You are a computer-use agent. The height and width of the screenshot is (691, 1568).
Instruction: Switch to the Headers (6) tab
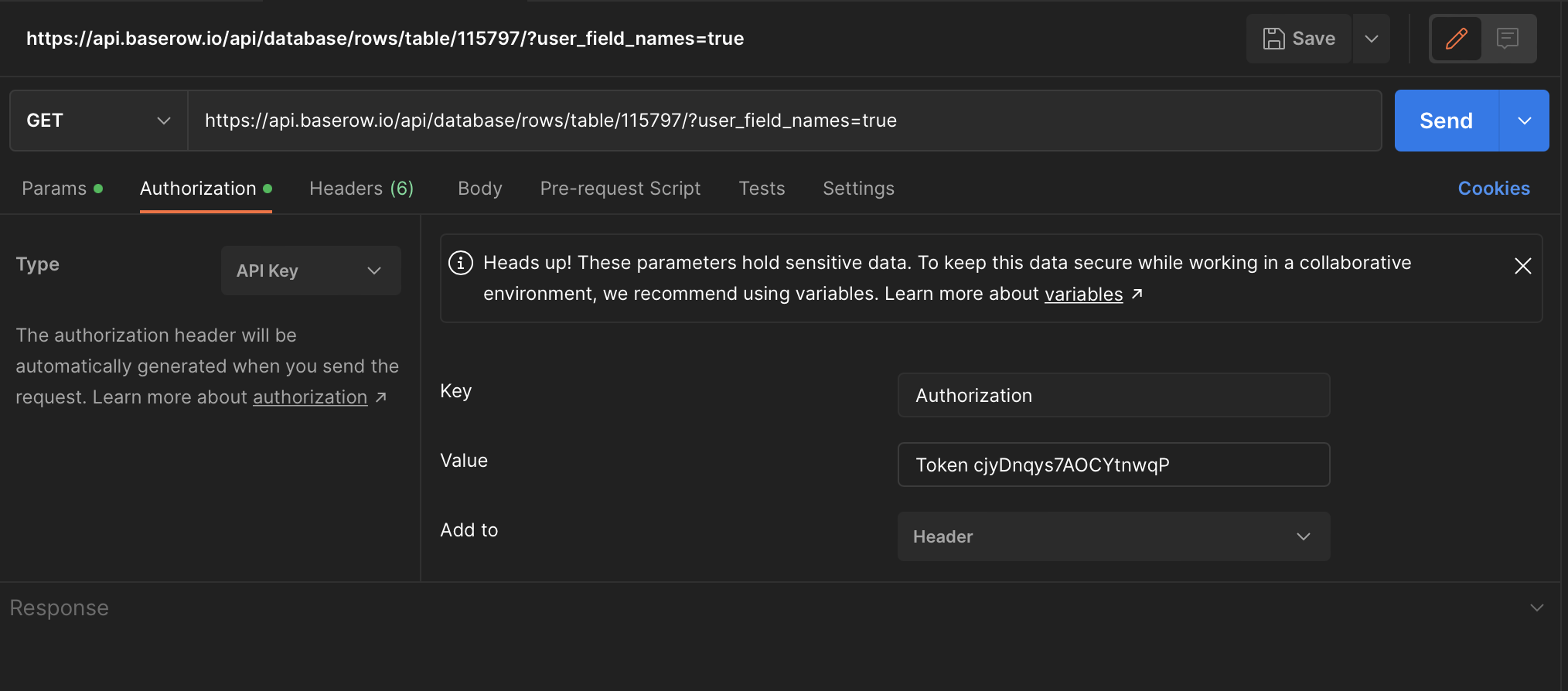361,189
